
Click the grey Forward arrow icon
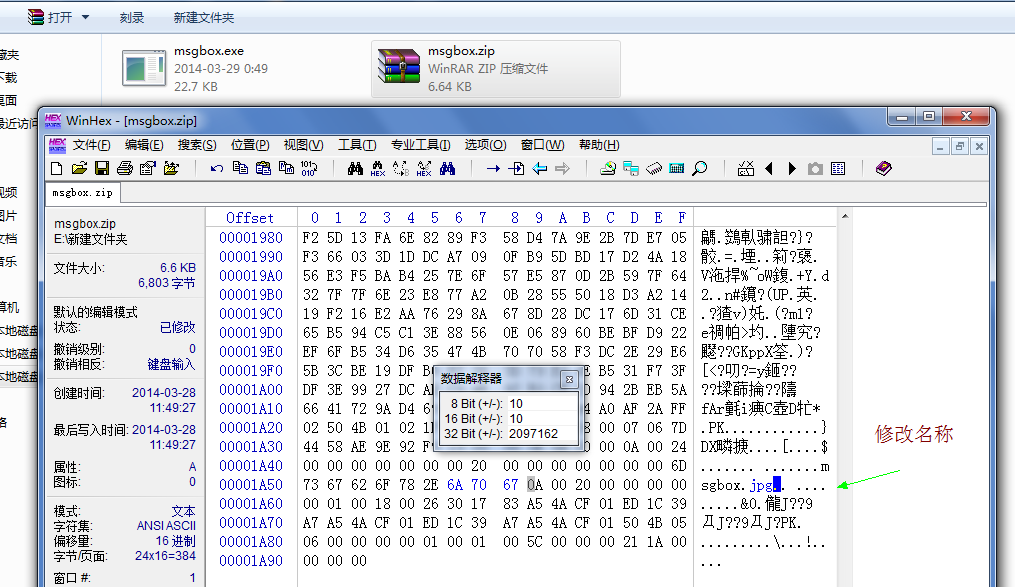pos(563,169)
